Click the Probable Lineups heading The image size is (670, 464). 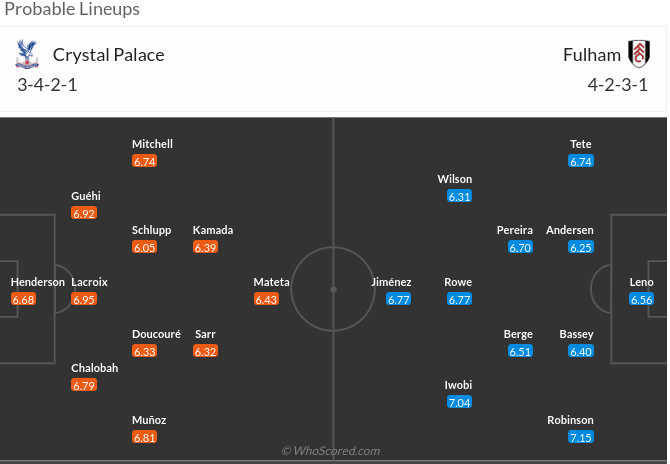tap(70, 10)
